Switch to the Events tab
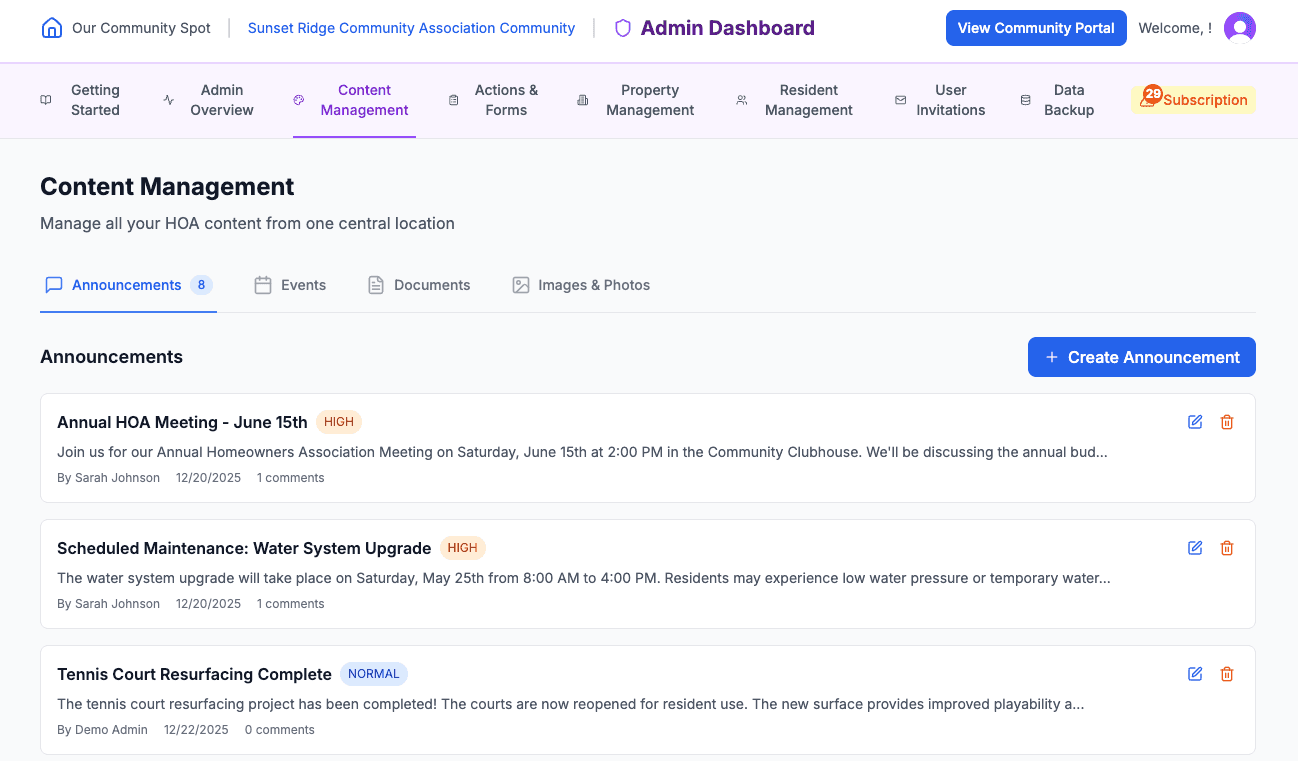1298x761 pixels. [x=290, y=285]
